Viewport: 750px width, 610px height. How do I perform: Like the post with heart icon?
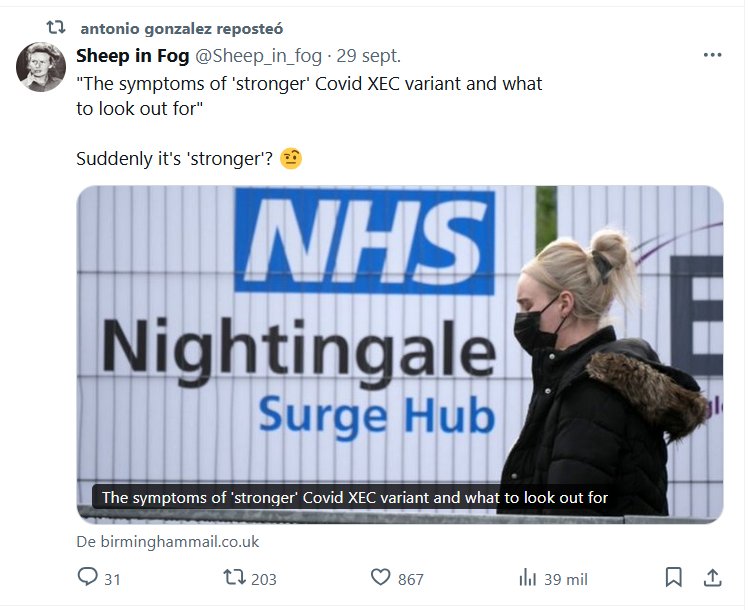click(381, 577)
